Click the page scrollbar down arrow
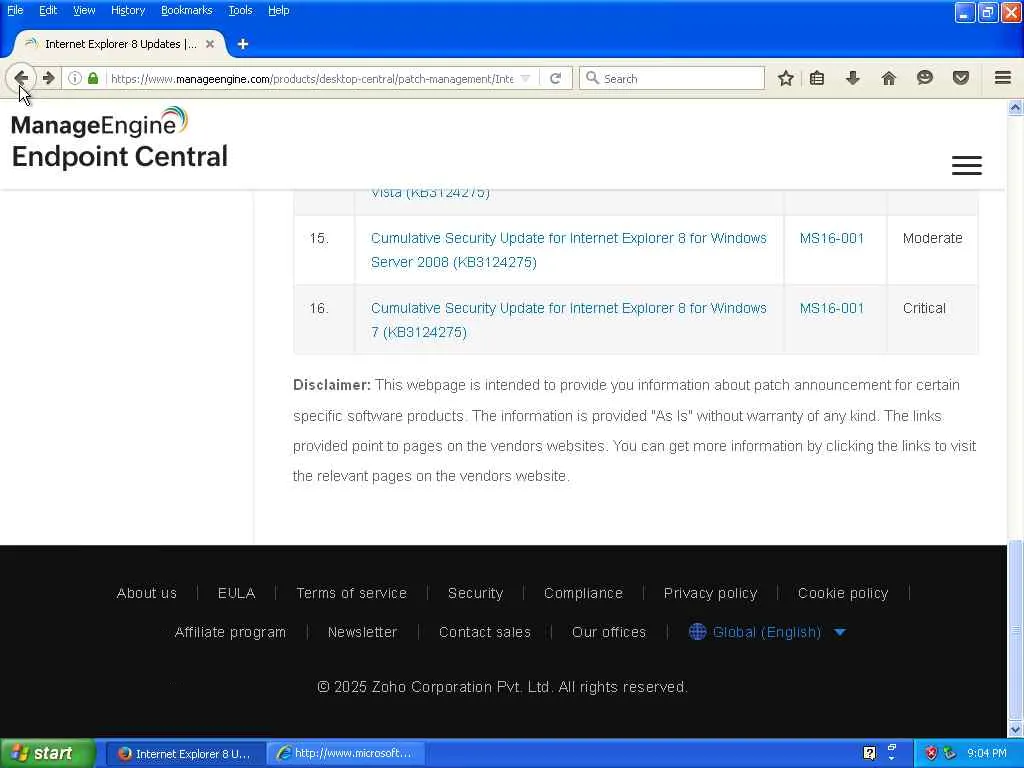The image size is (1024, 768). (x=1015, y=729)
